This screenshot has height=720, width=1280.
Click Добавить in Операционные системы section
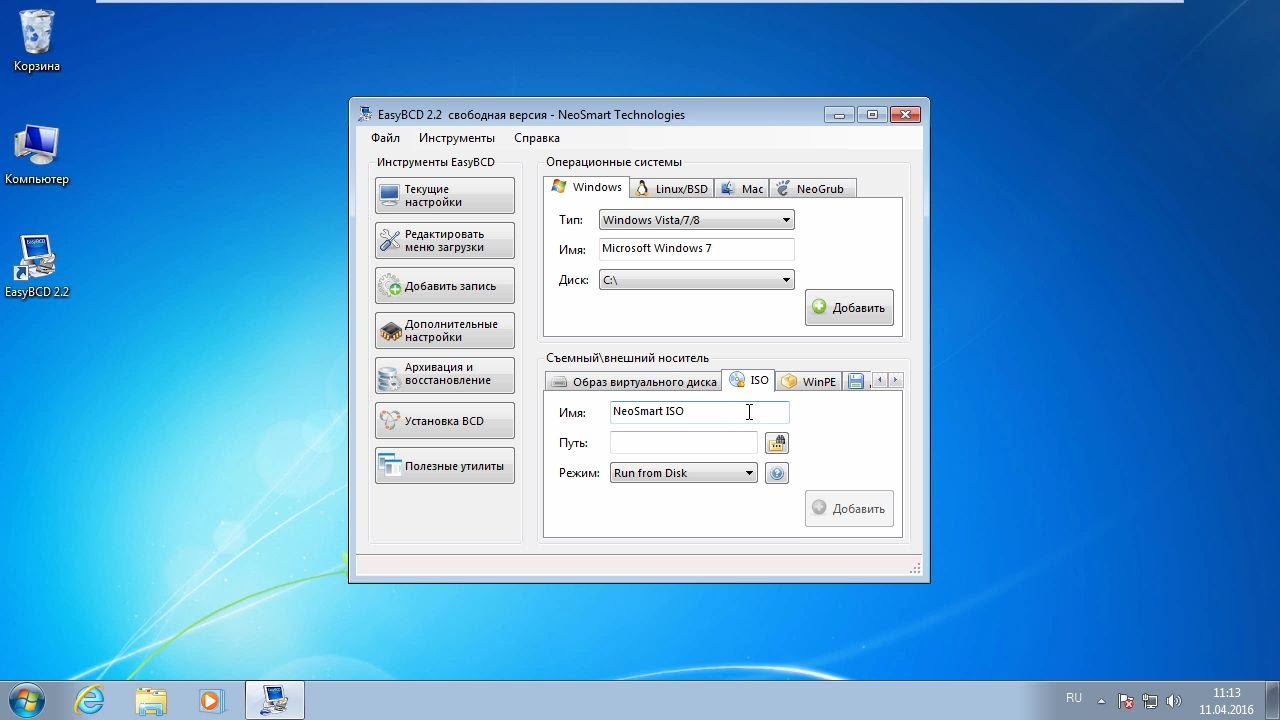(x=849, y=308)
